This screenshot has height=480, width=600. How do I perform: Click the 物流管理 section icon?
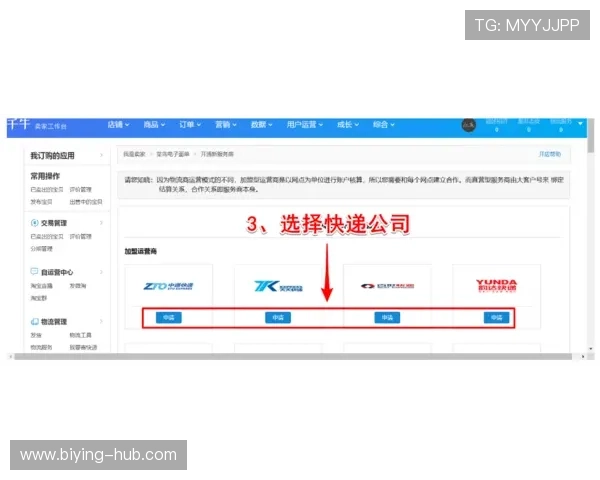(x=34, y=322)
